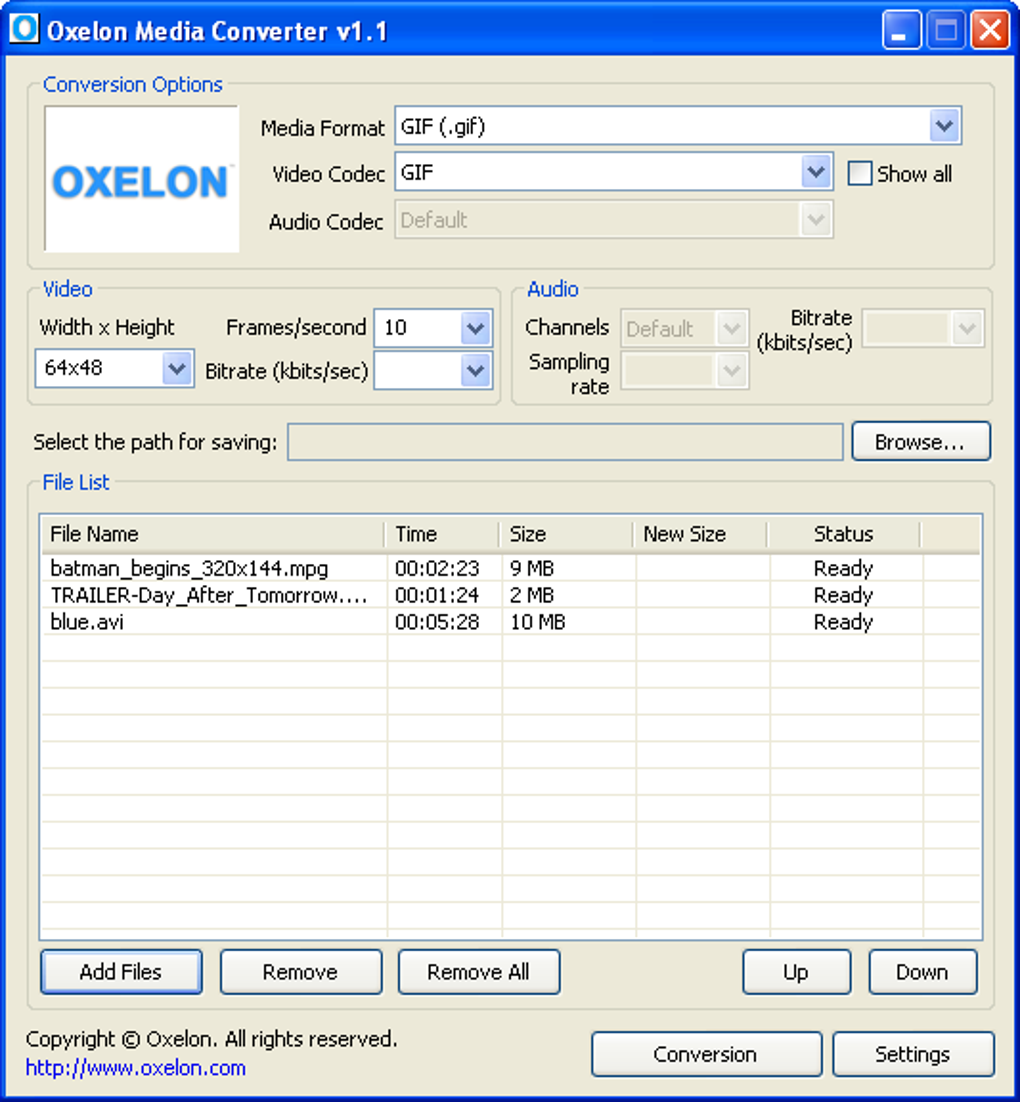Click the Size column header
The image size is (1020, 1102).
[x=567, y=534]
